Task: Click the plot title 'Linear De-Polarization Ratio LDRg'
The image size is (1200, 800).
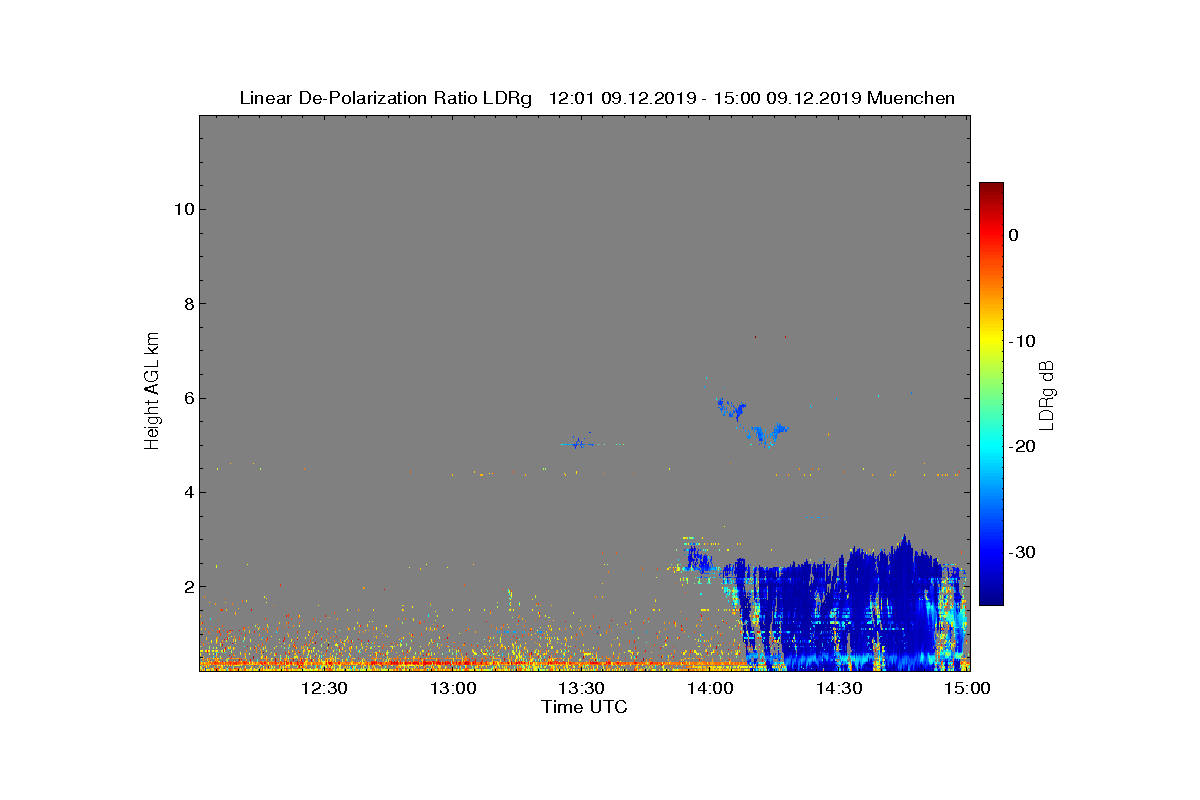Action: click(x=386, y=98)
